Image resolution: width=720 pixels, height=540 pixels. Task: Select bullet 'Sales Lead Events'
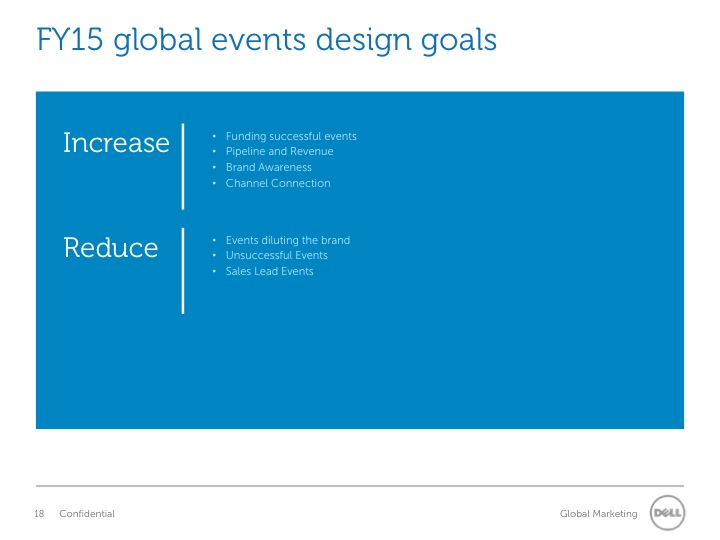coord(270,271)
